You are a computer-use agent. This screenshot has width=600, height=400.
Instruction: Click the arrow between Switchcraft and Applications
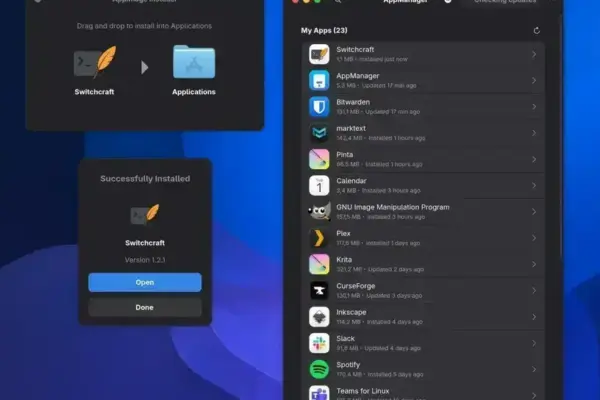(144, 67)
